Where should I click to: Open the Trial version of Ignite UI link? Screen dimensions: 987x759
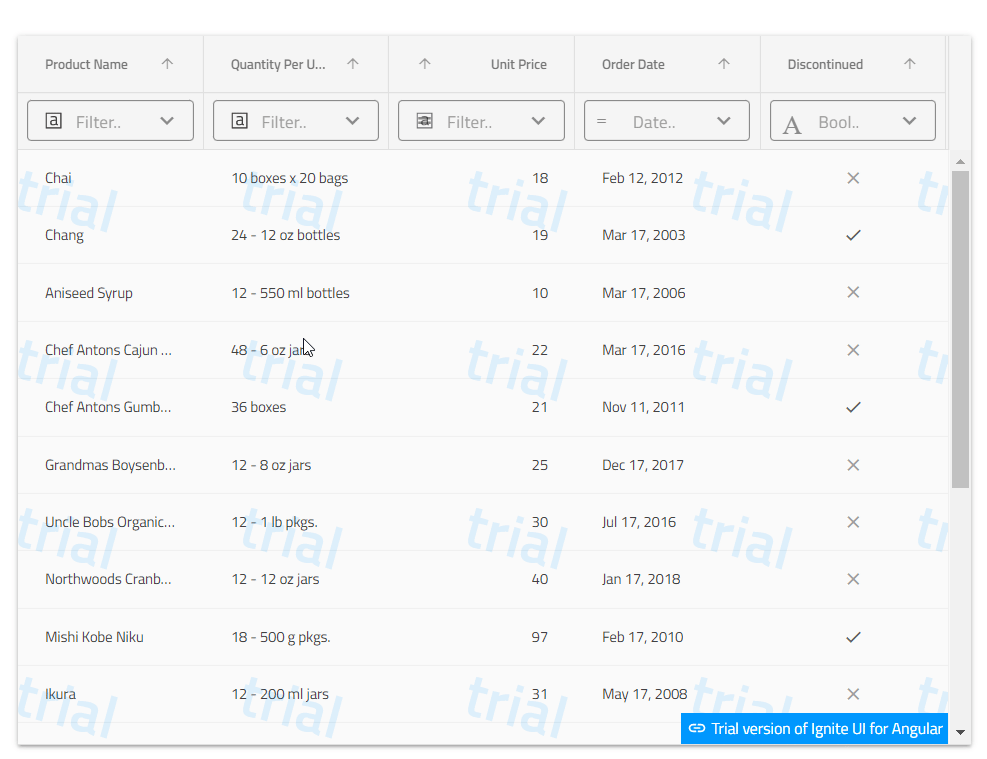(814, 728)
